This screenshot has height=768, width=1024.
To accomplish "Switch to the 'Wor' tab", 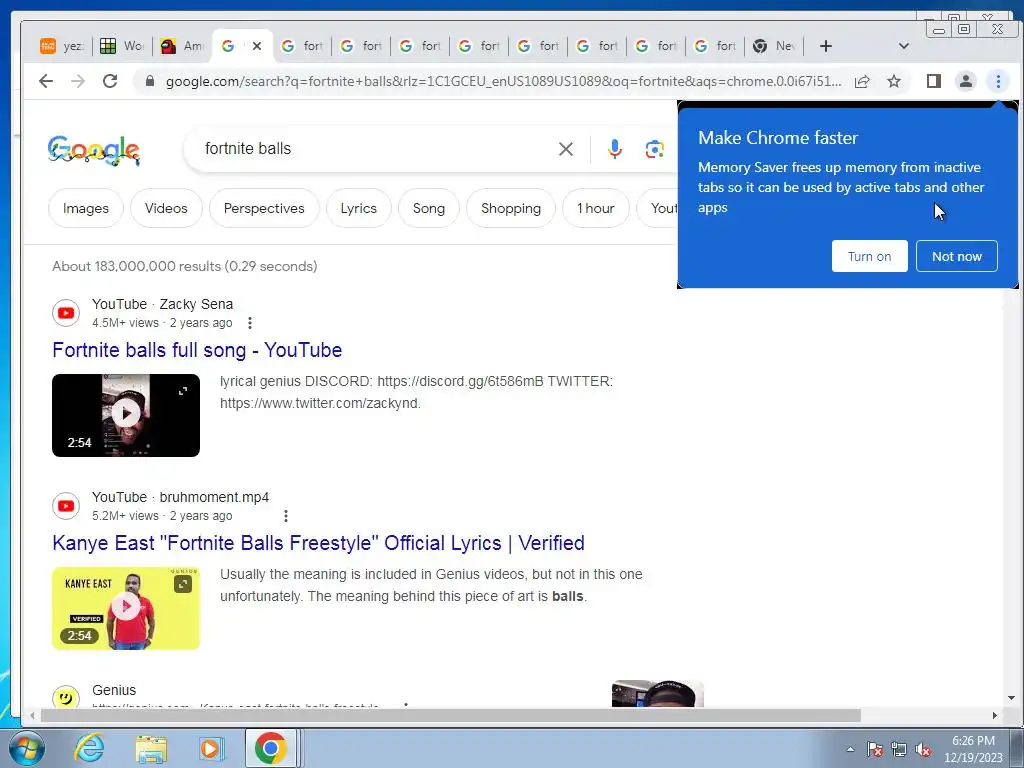I will [x=122, y=46].
